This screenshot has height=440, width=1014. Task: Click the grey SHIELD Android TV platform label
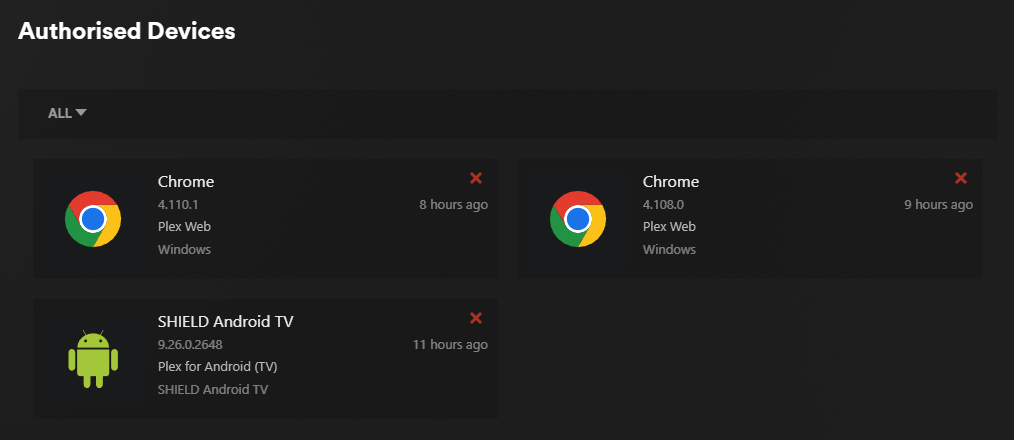213,390
